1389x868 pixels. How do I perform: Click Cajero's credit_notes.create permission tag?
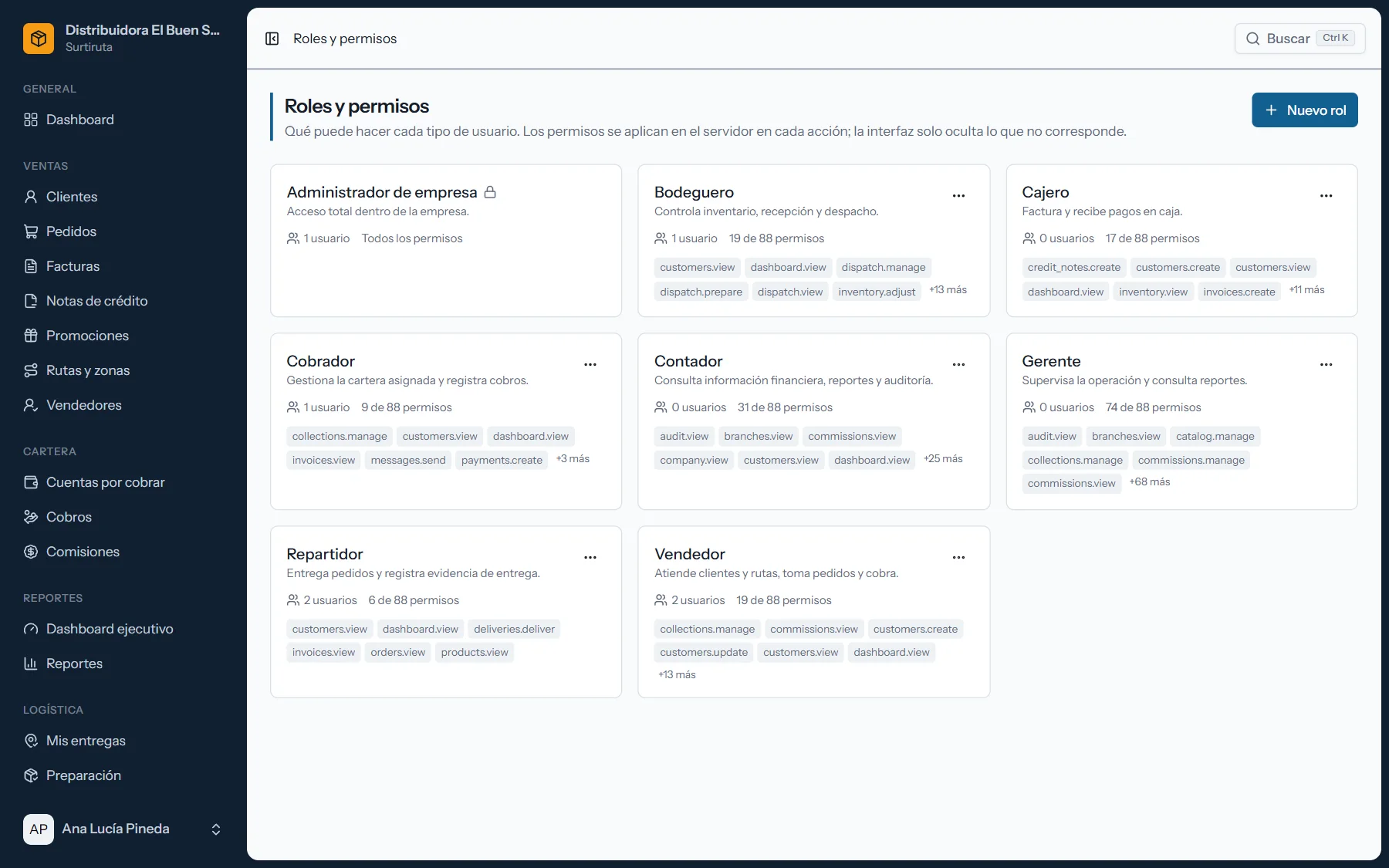(x=1073, y=267)
